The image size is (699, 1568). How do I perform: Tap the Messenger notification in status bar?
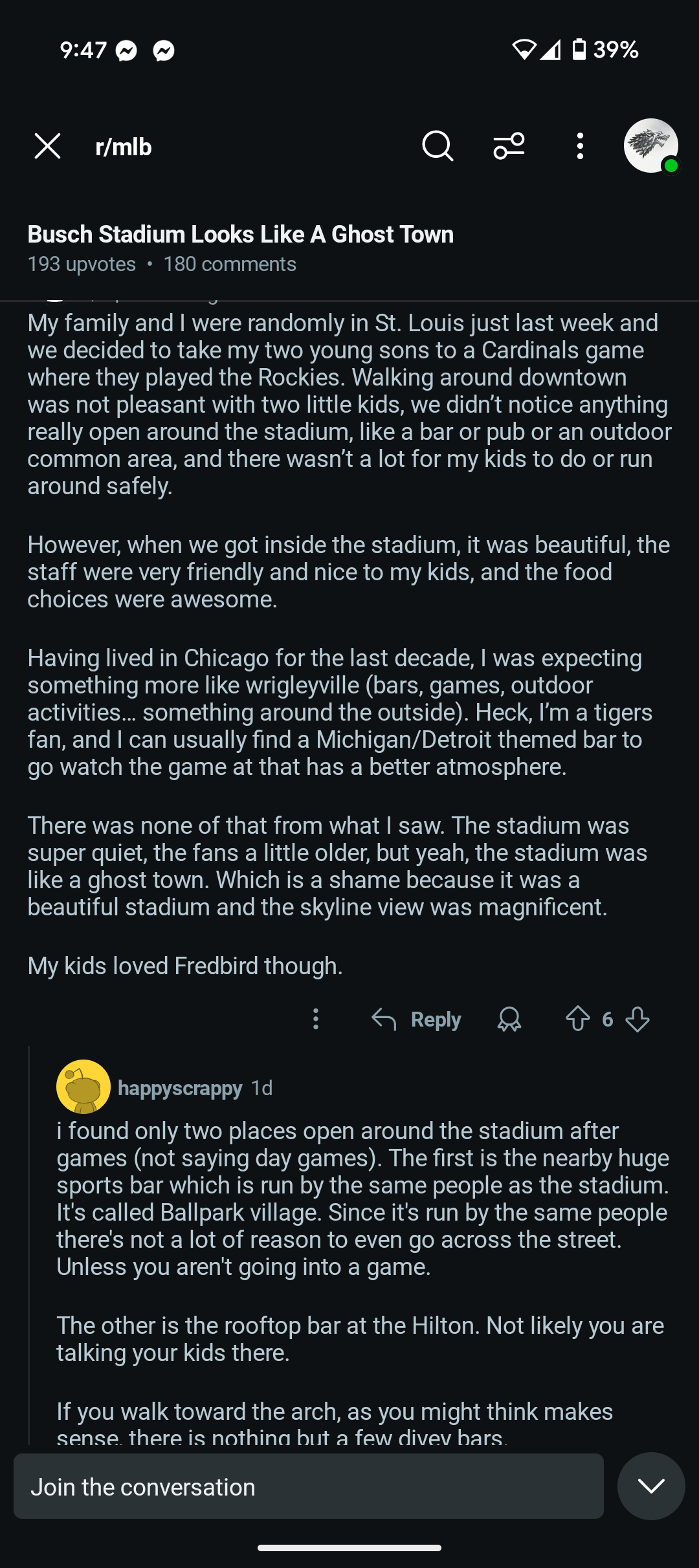click(x=127, y=50)
